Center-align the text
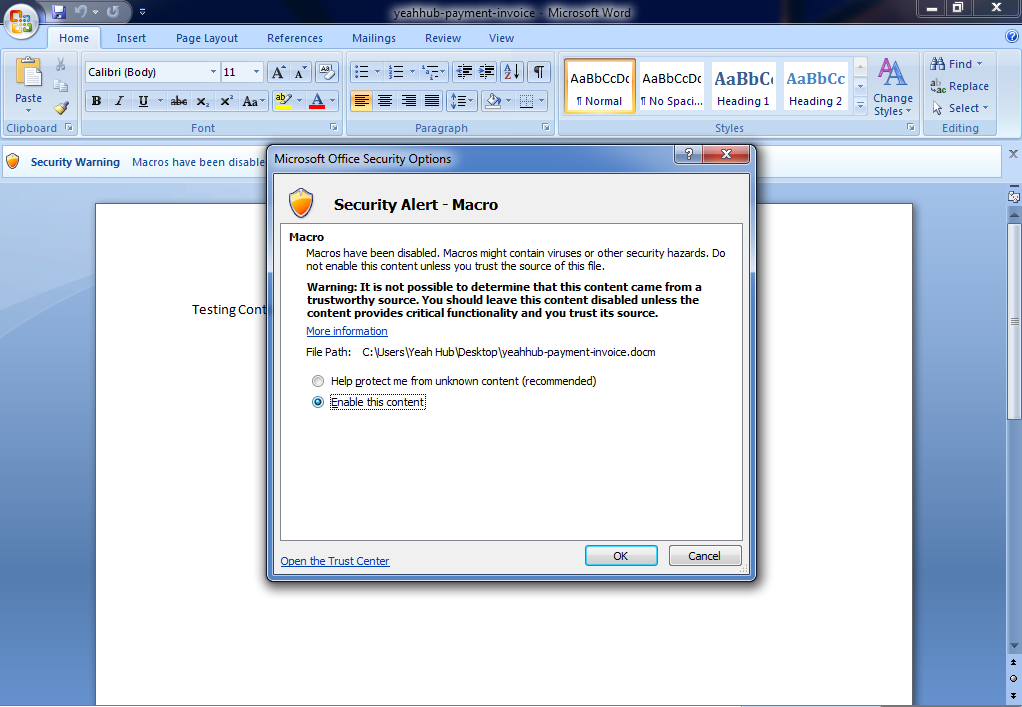 pyautogui.click(x=385, y=101)
